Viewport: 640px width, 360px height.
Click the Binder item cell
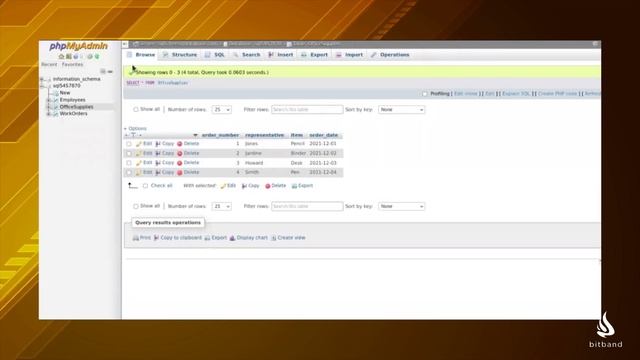tap(298, 153)
